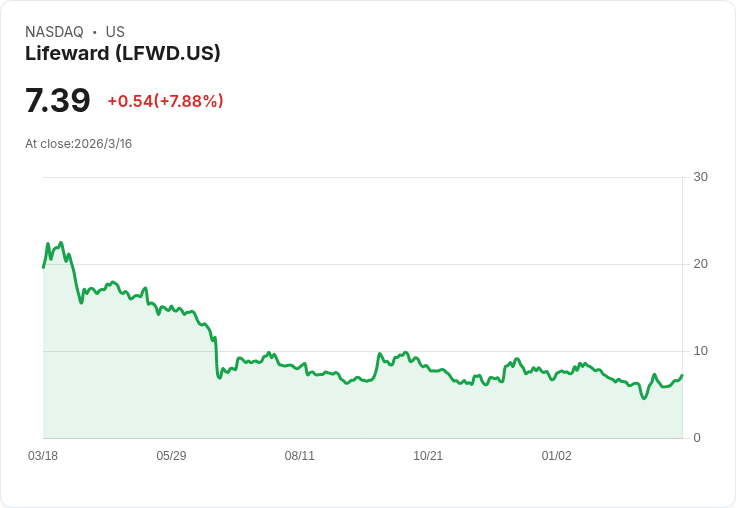Click the 0 value on the y-axis
The height and width of the screenshot is (508, 736).
coord(697,438)
